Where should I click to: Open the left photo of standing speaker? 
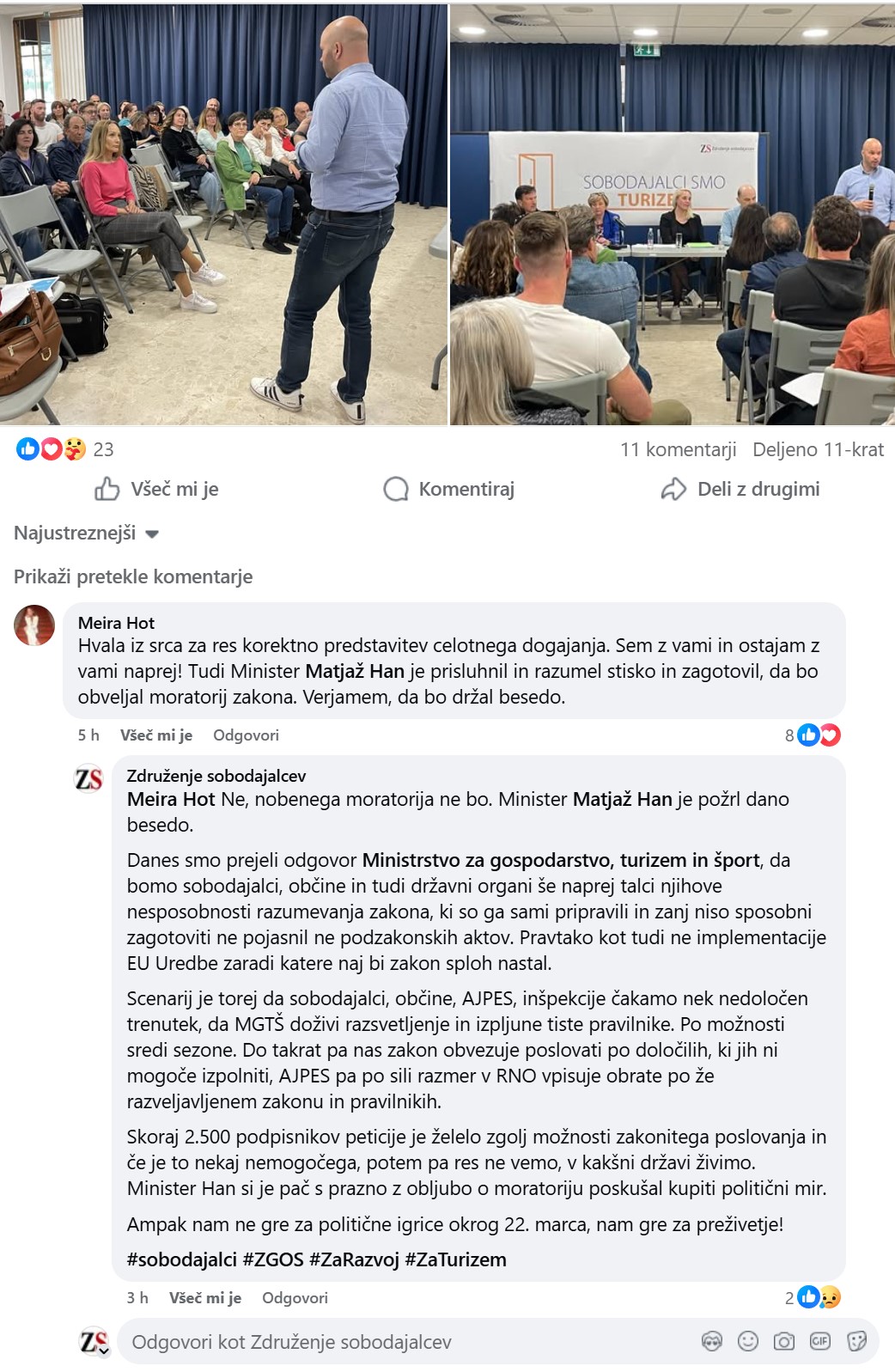223,214
